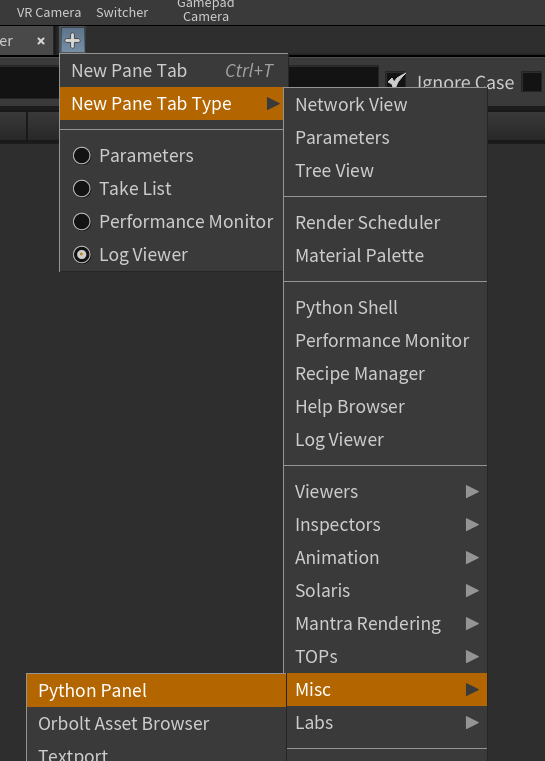This screenshot has height=761, width=545.
Task: Select the Log Viewer radio button
Action: 82,255
